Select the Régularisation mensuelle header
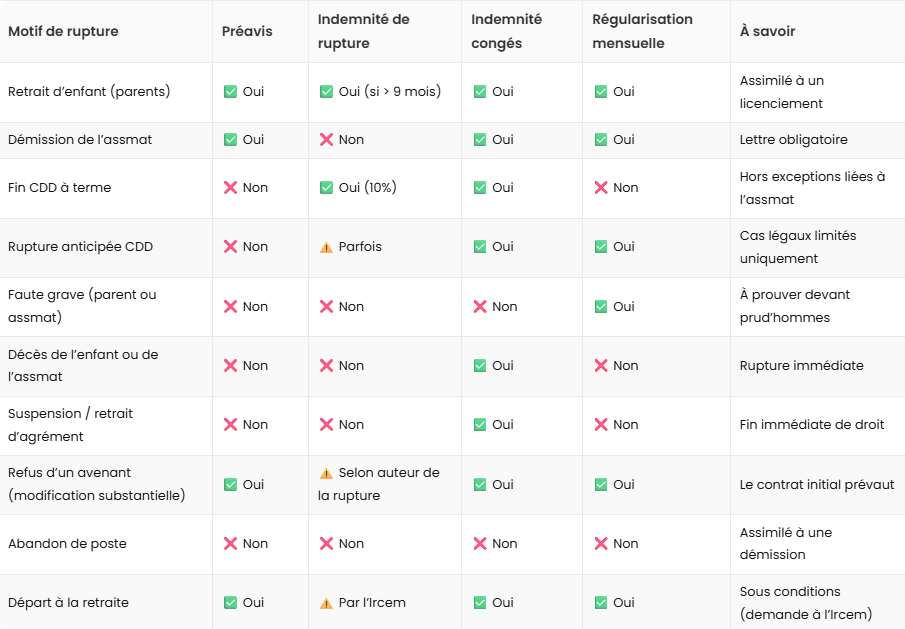The height and width of the screenshot is (629, 905). [x=642, y=30]
